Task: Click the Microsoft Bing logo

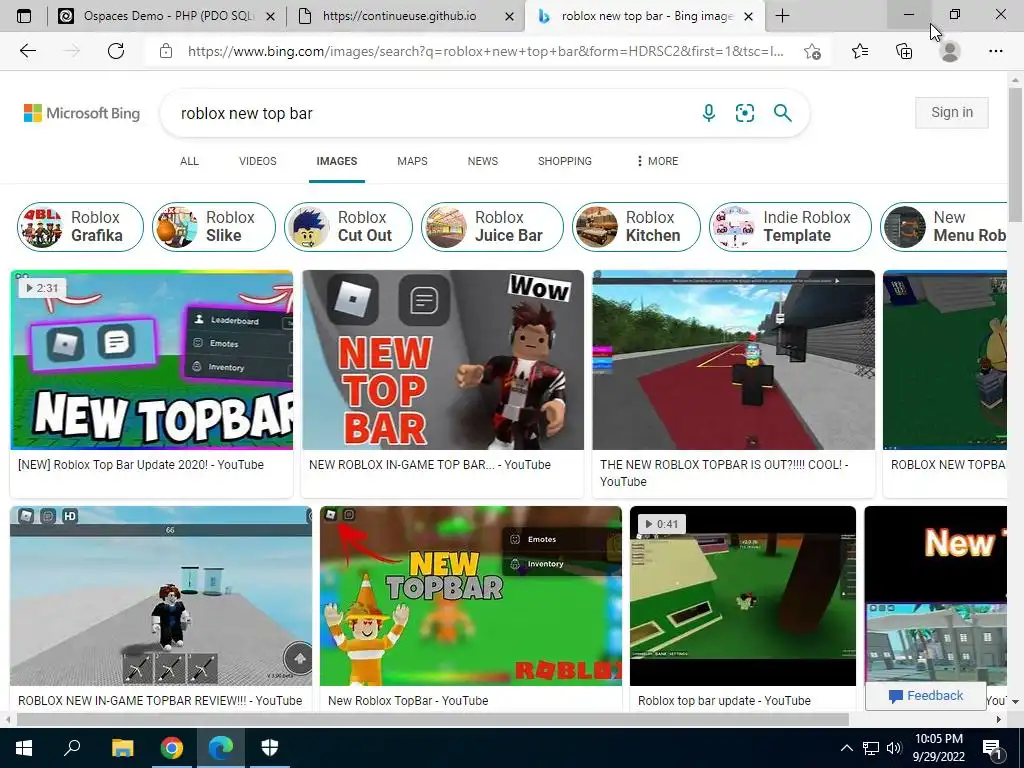Action: pyautogui.click(x=82, y=113)
